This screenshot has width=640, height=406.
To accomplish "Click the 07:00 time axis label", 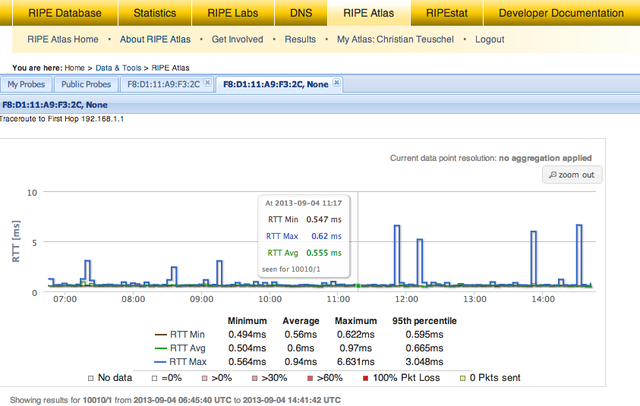I will (x=65, y=299).
